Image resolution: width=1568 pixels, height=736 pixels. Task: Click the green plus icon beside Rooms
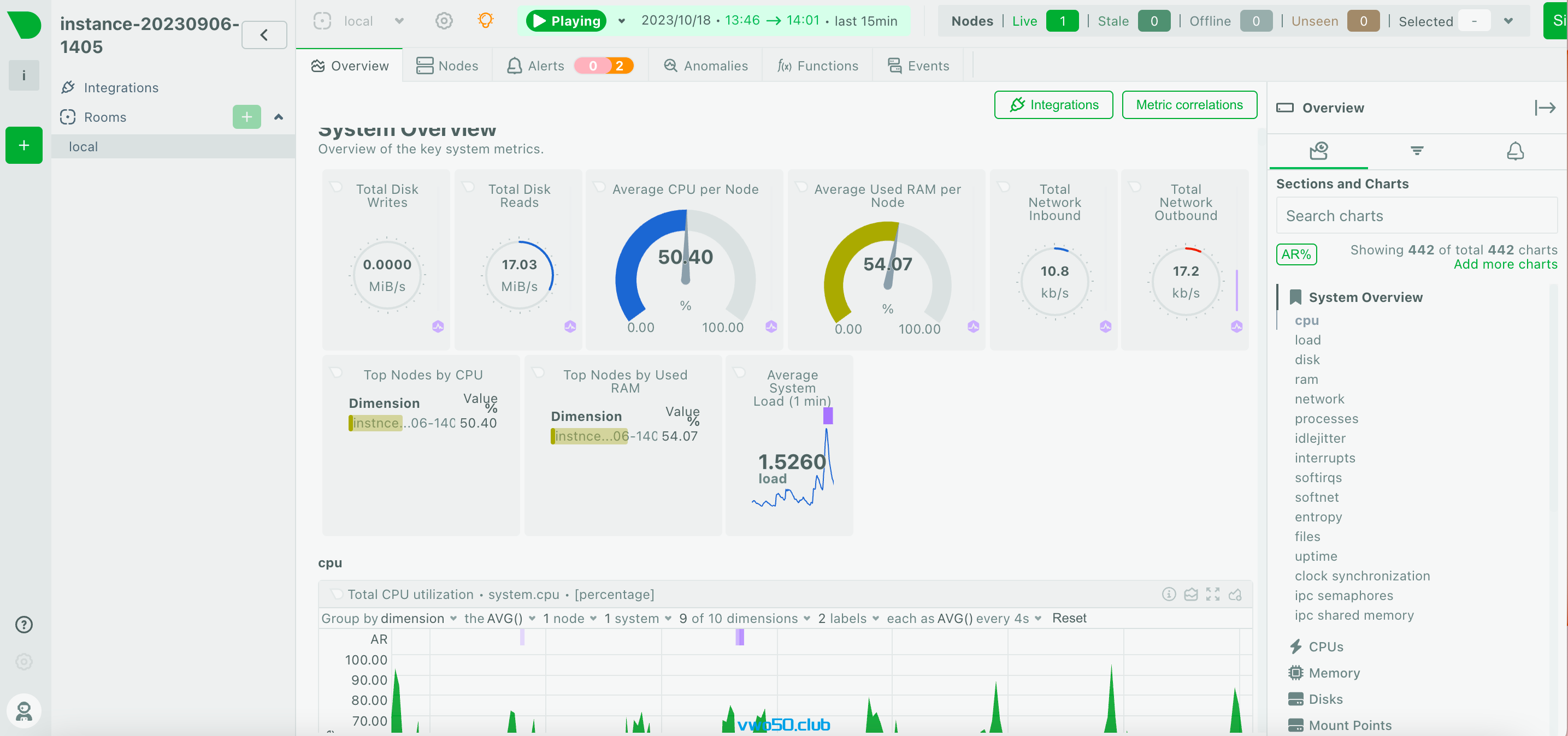[x=246, y=117]
